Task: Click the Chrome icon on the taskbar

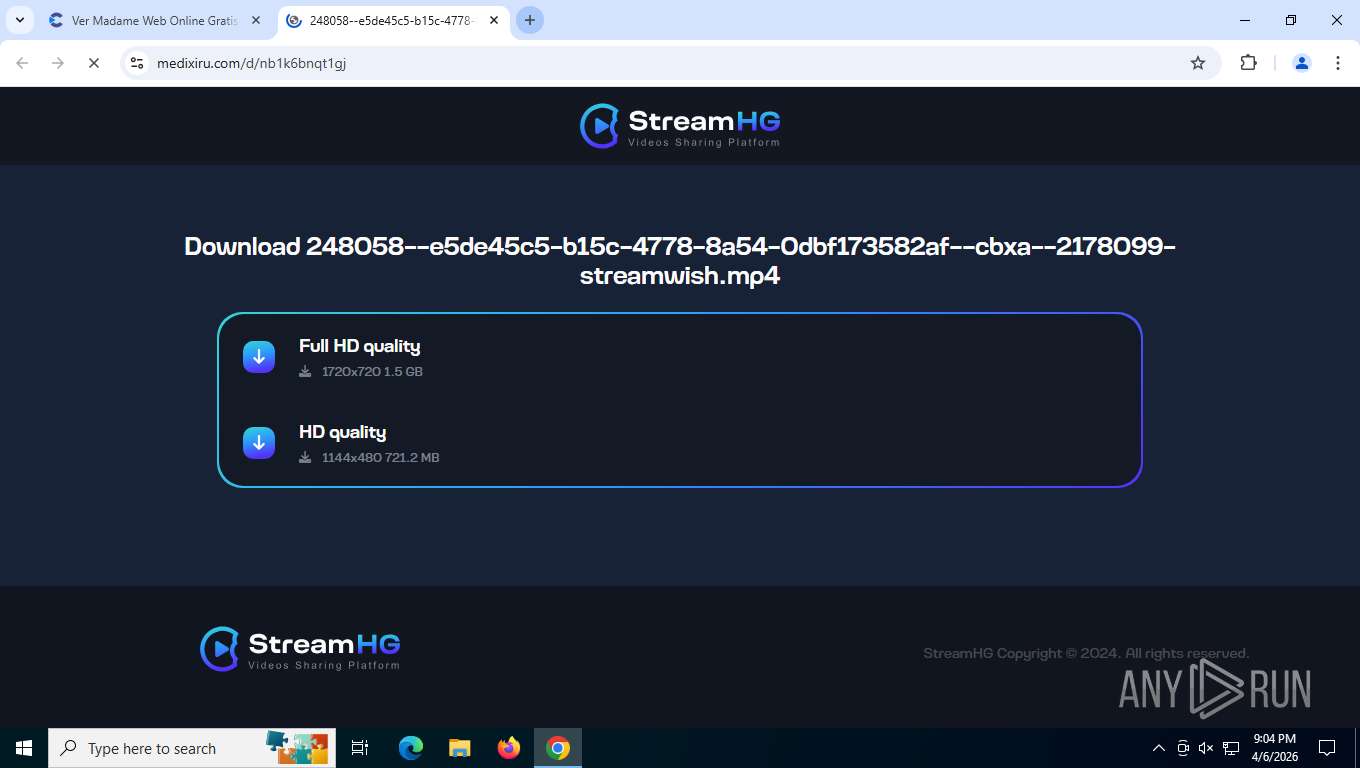Action: tap(558, 748)
